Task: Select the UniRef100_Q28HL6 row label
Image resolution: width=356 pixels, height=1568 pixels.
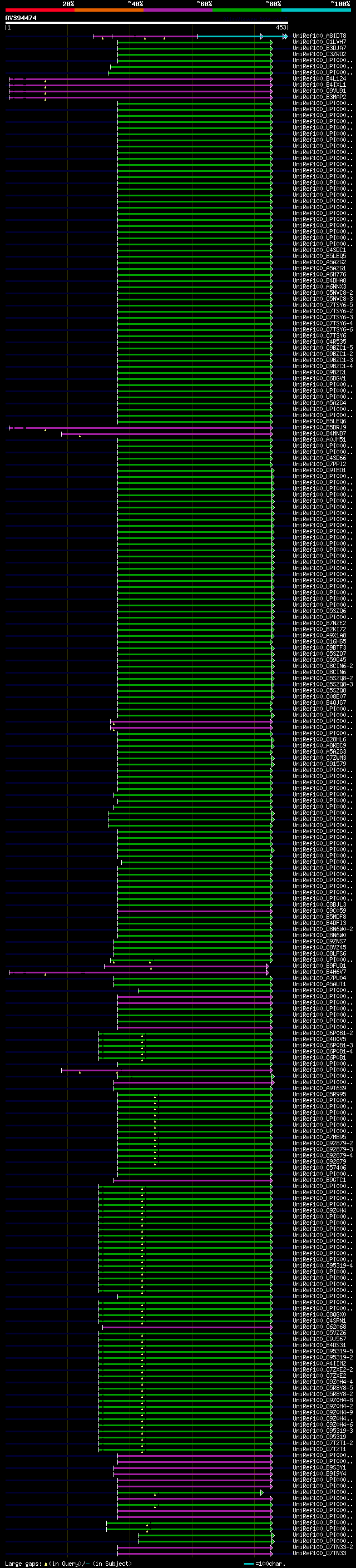Action: click(319, 740)
